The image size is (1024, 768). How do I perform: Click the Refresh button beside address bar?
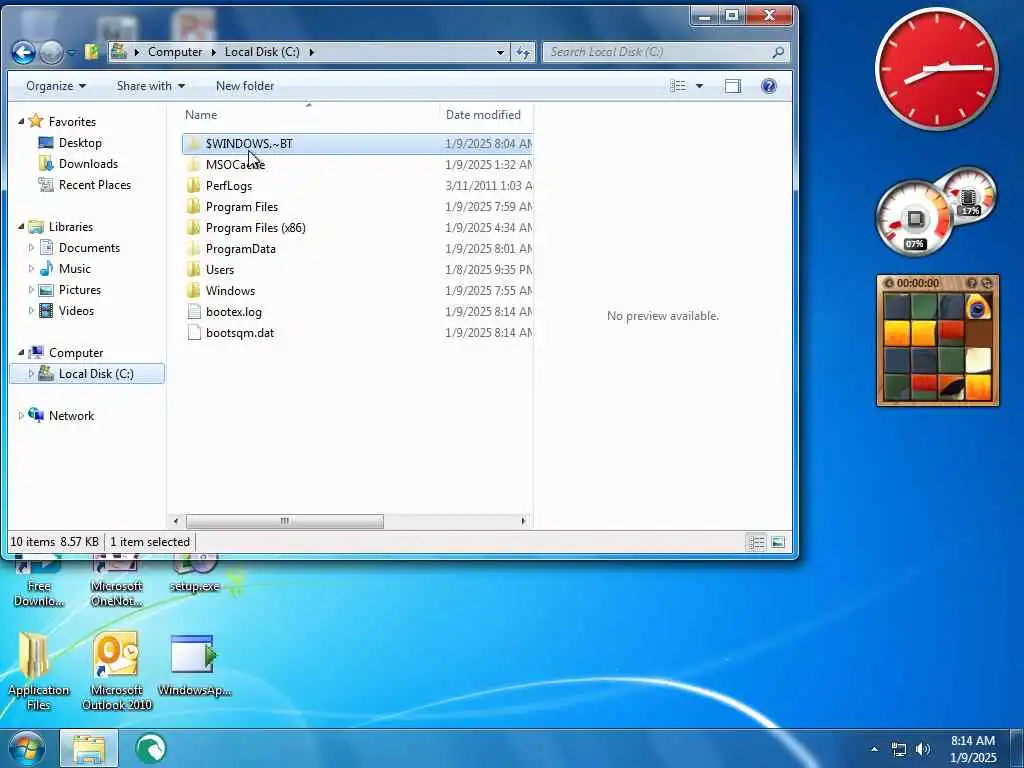[x=523, y=52]
